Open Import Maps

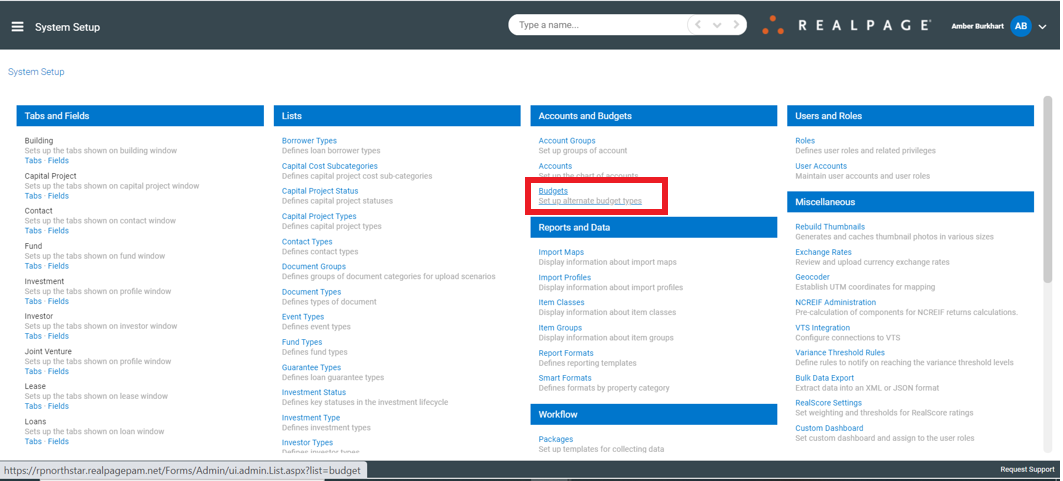(561, 252)
